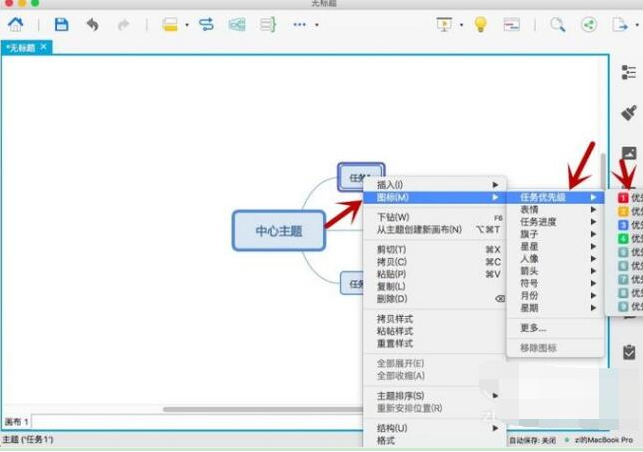The height and width of the screenshot is (452, 643).
Task: Save the mind map with floppy icon
Action: tap(62, 25)
